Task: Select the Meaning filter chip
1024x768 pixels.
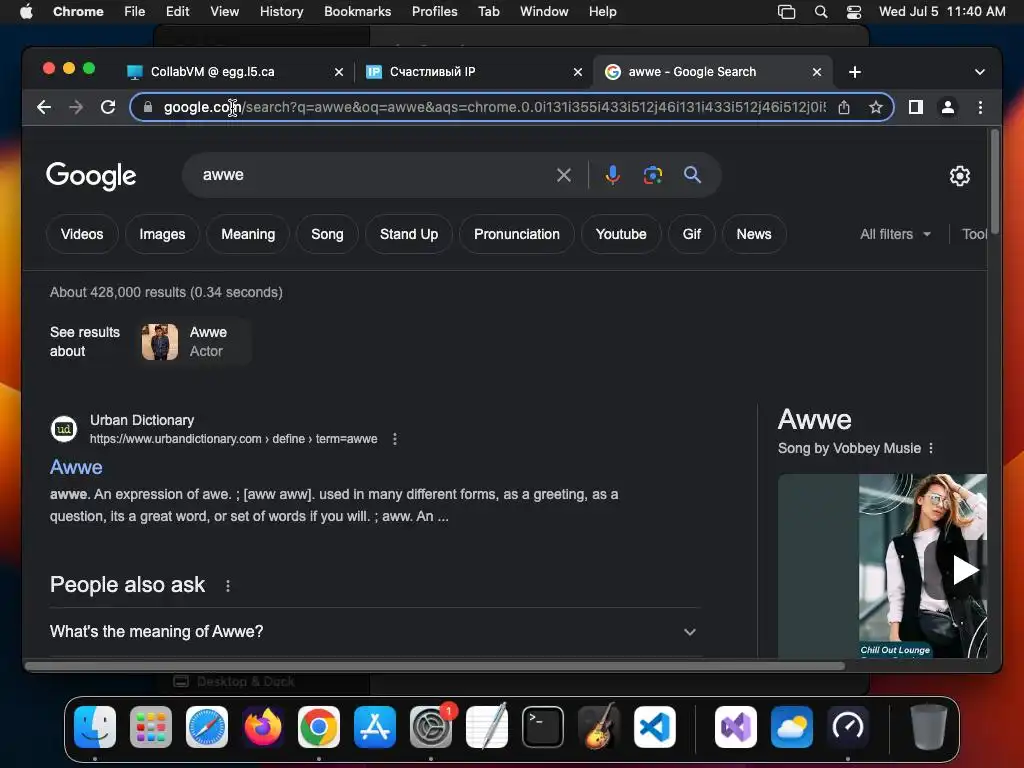Action: click(x=248, y=234)
